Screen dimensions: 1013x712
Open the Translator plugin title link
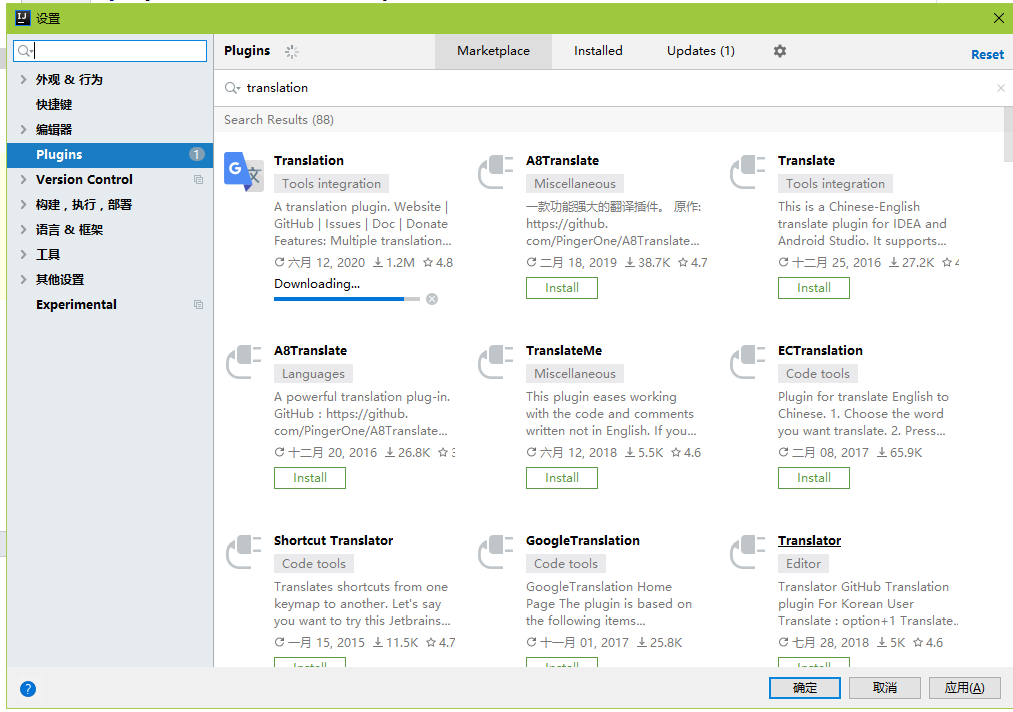(x=809, y=541)
